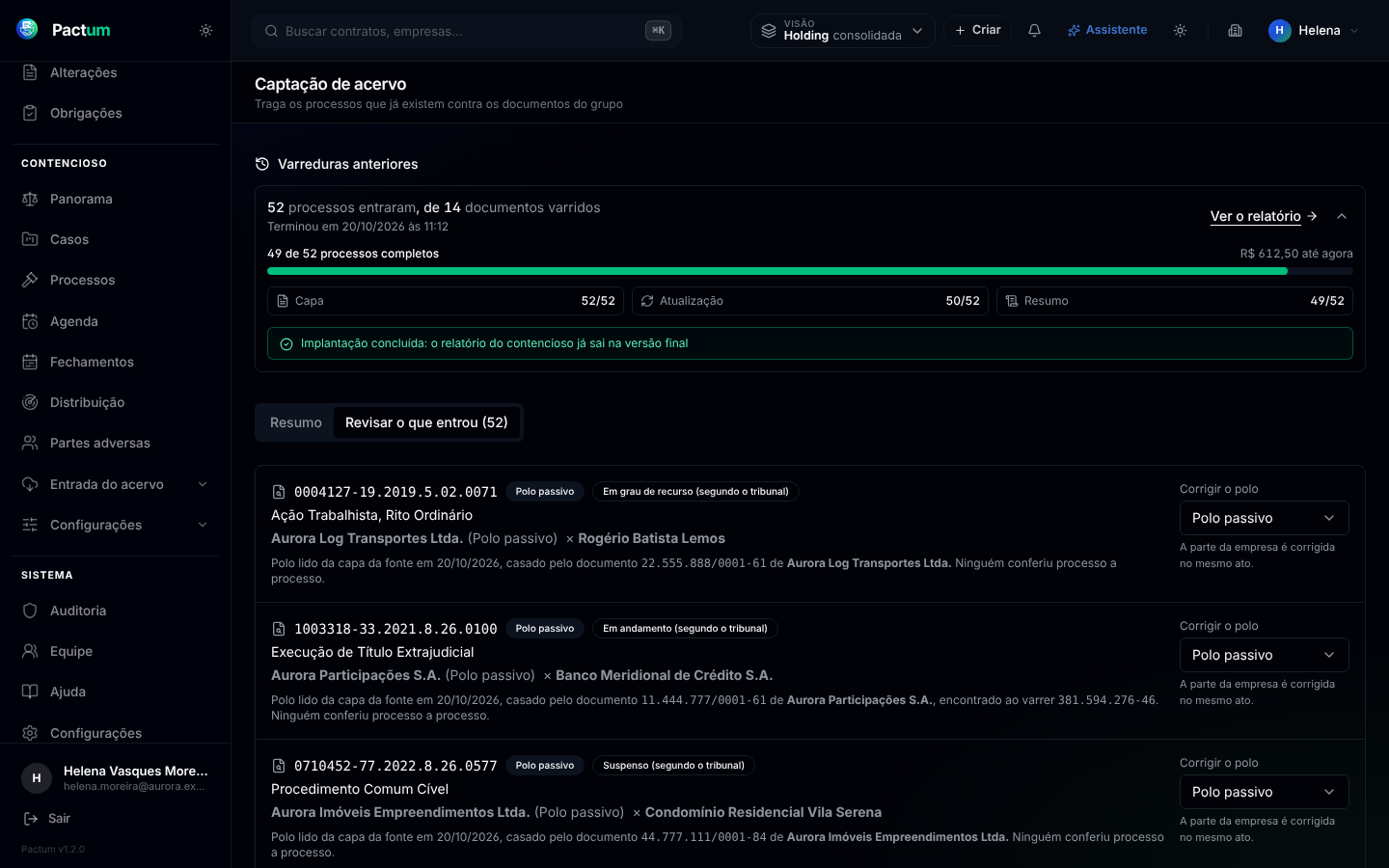Collapse the scan summary card chevron
Viewport: 1389px width, 868px height.
coord(1342,216)
